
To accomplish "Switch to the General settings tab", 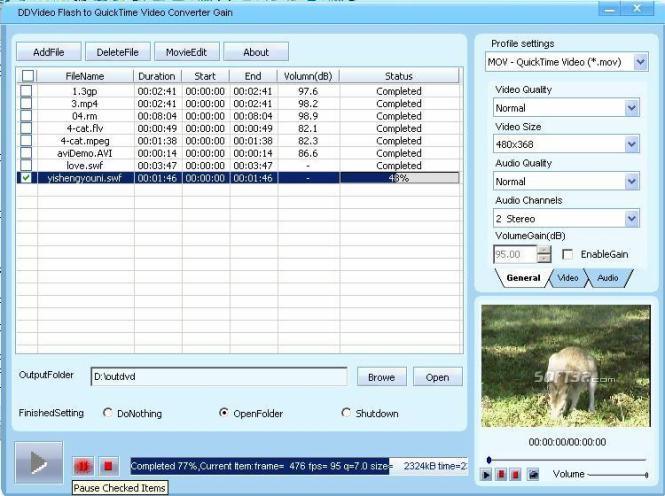I will pyautogui.click(x=523, y=278).
